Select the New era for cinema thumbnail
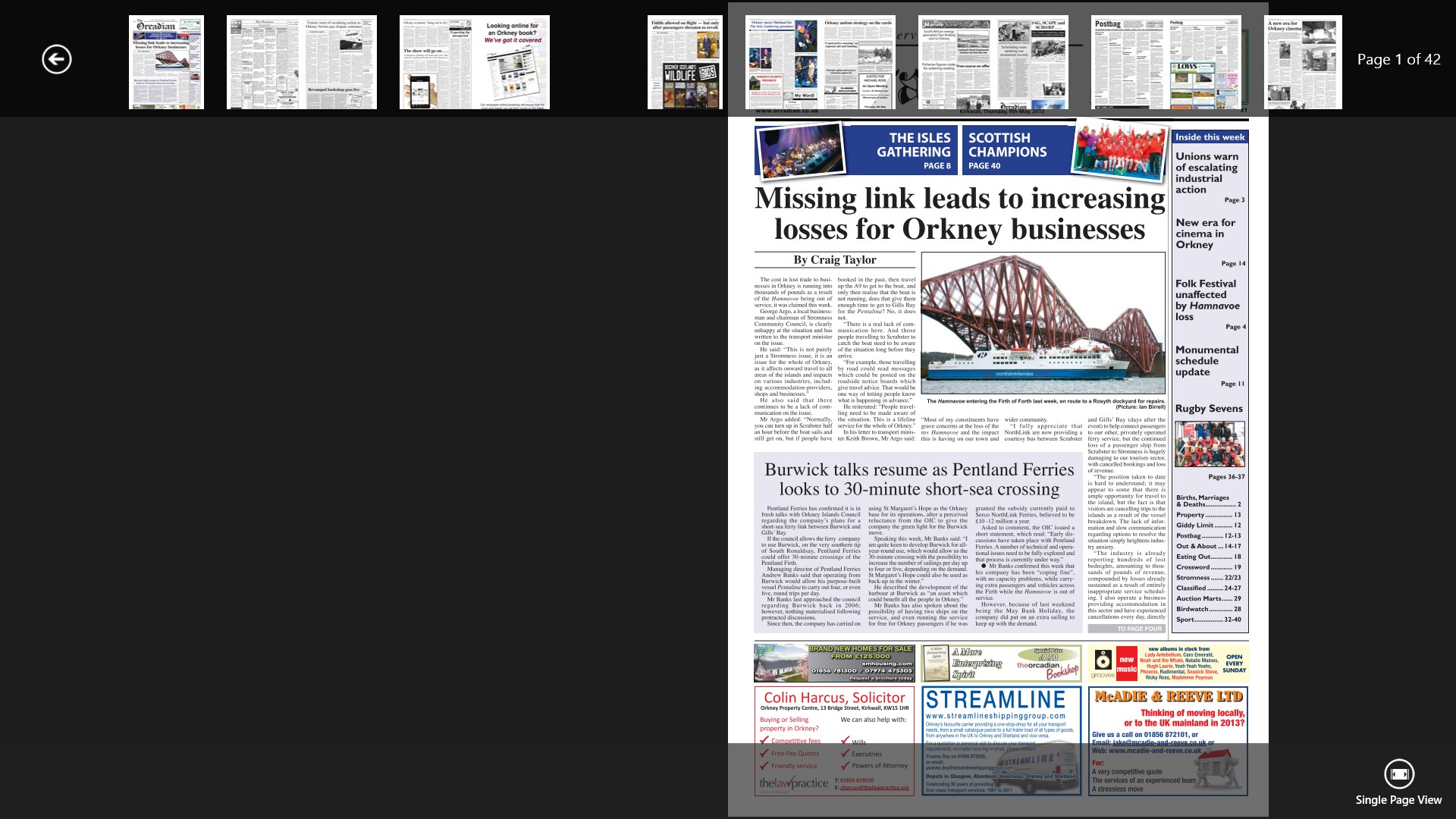The width and height of the screenshot is (1456, 819). [x=1302, y=62]
